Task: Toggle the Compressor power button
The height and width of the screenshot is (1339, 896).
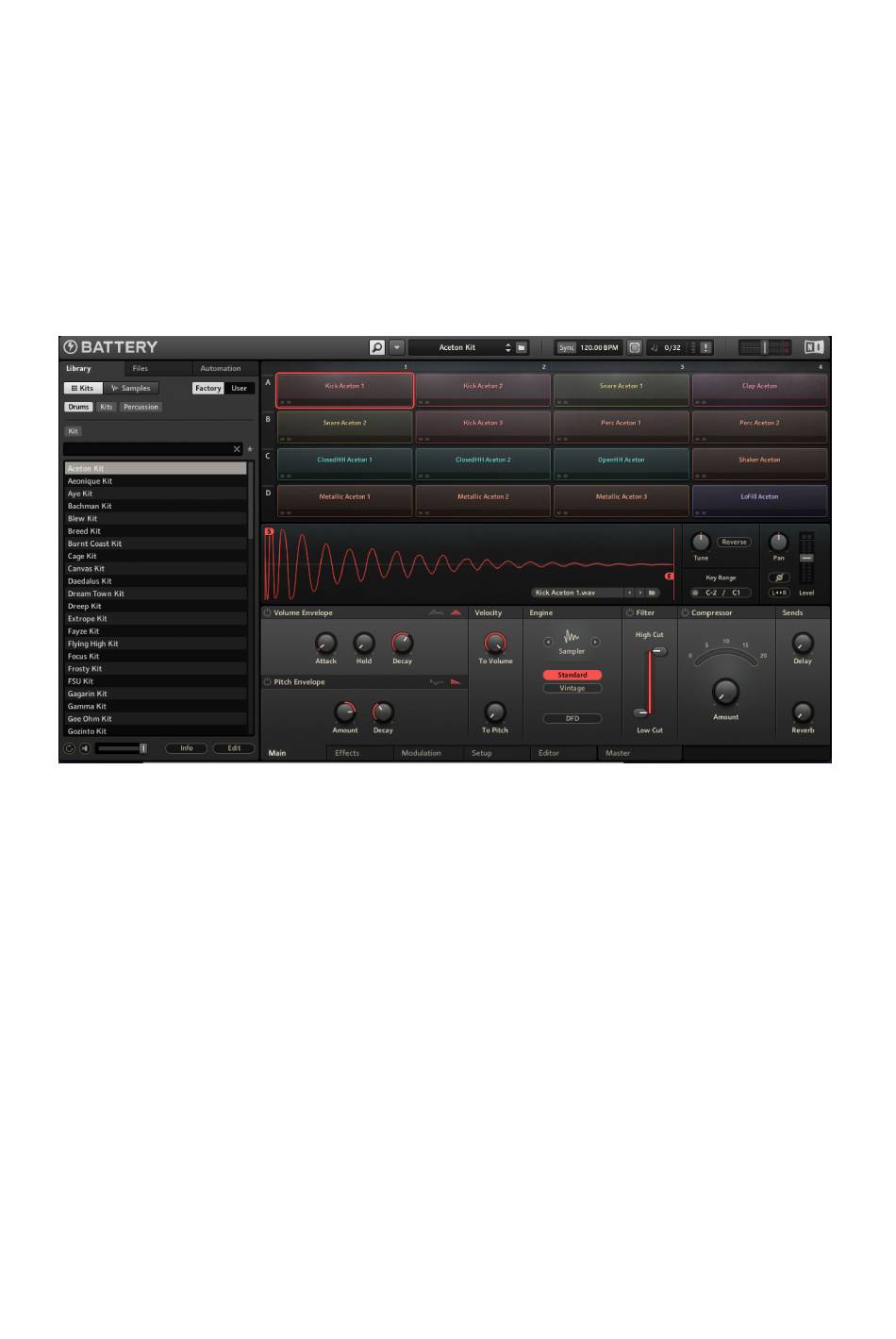Action: 686,612
